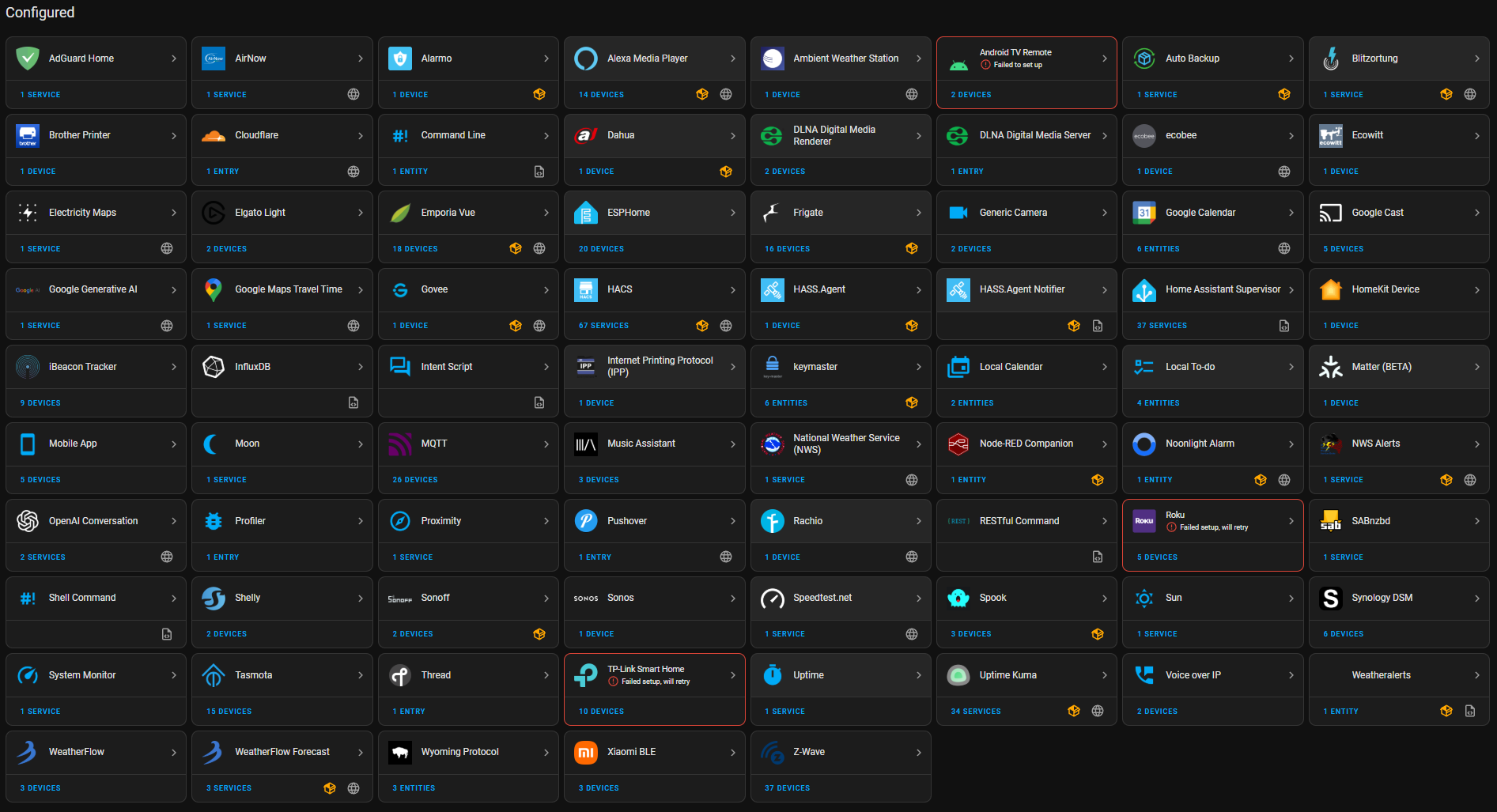Open the 67 SERVICES link on HACS
The image size is (1497, 812).
(603, 325)
